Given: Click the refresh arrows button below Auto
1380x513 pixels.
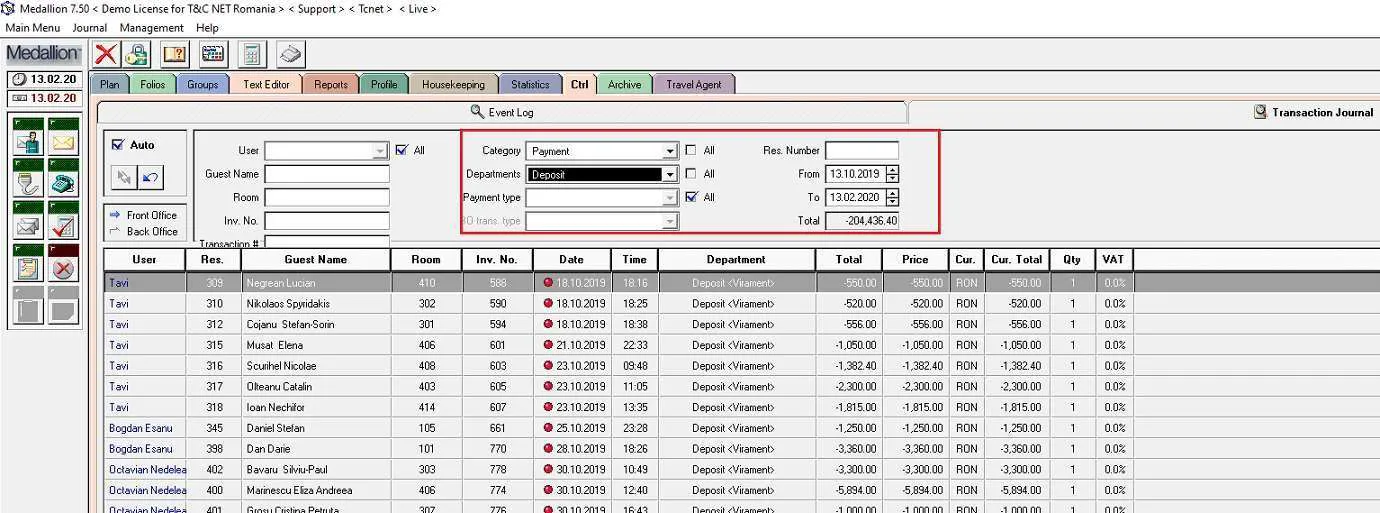Looking at the screenshot, I should (125, 178).
